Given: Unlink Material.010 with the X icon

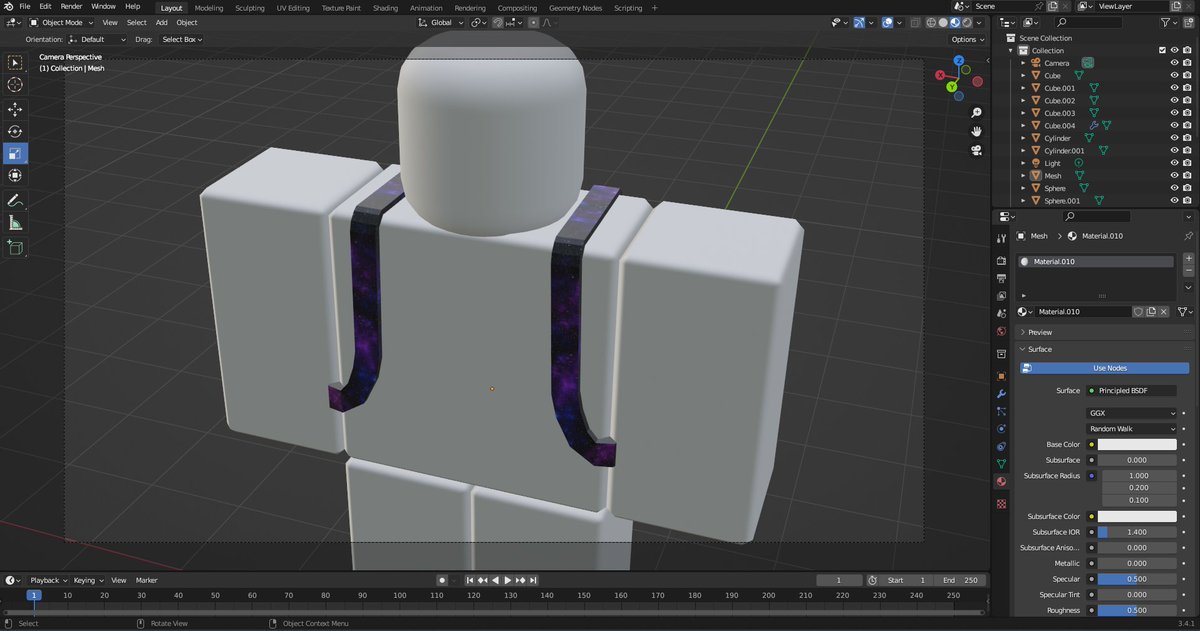Looking at the screenshot, I should pos(1164,312).
